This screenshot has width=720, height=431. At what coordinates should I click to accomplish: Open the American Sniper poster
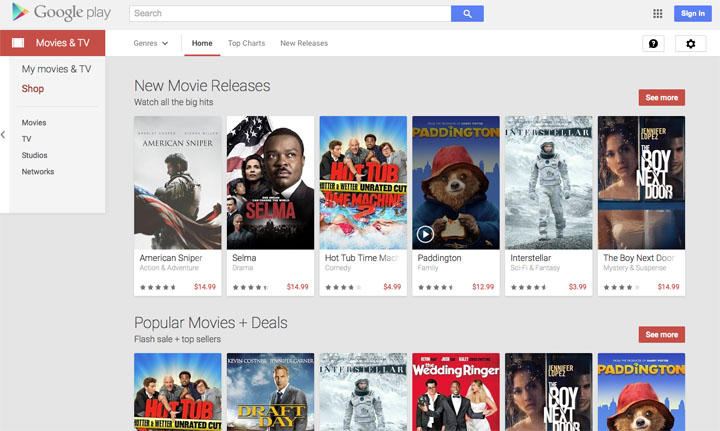click(x=177, y=182)
